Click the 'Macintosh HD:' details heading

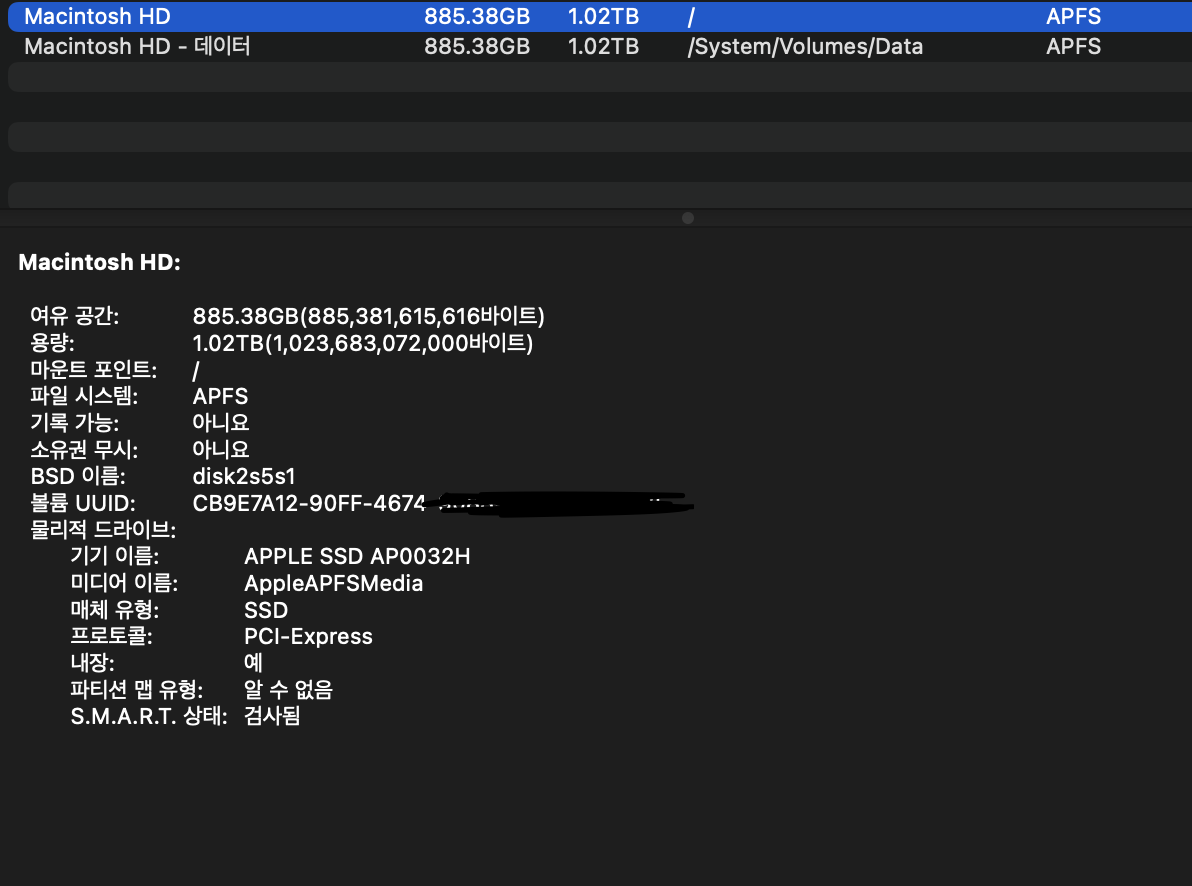(x=100, y=262)
